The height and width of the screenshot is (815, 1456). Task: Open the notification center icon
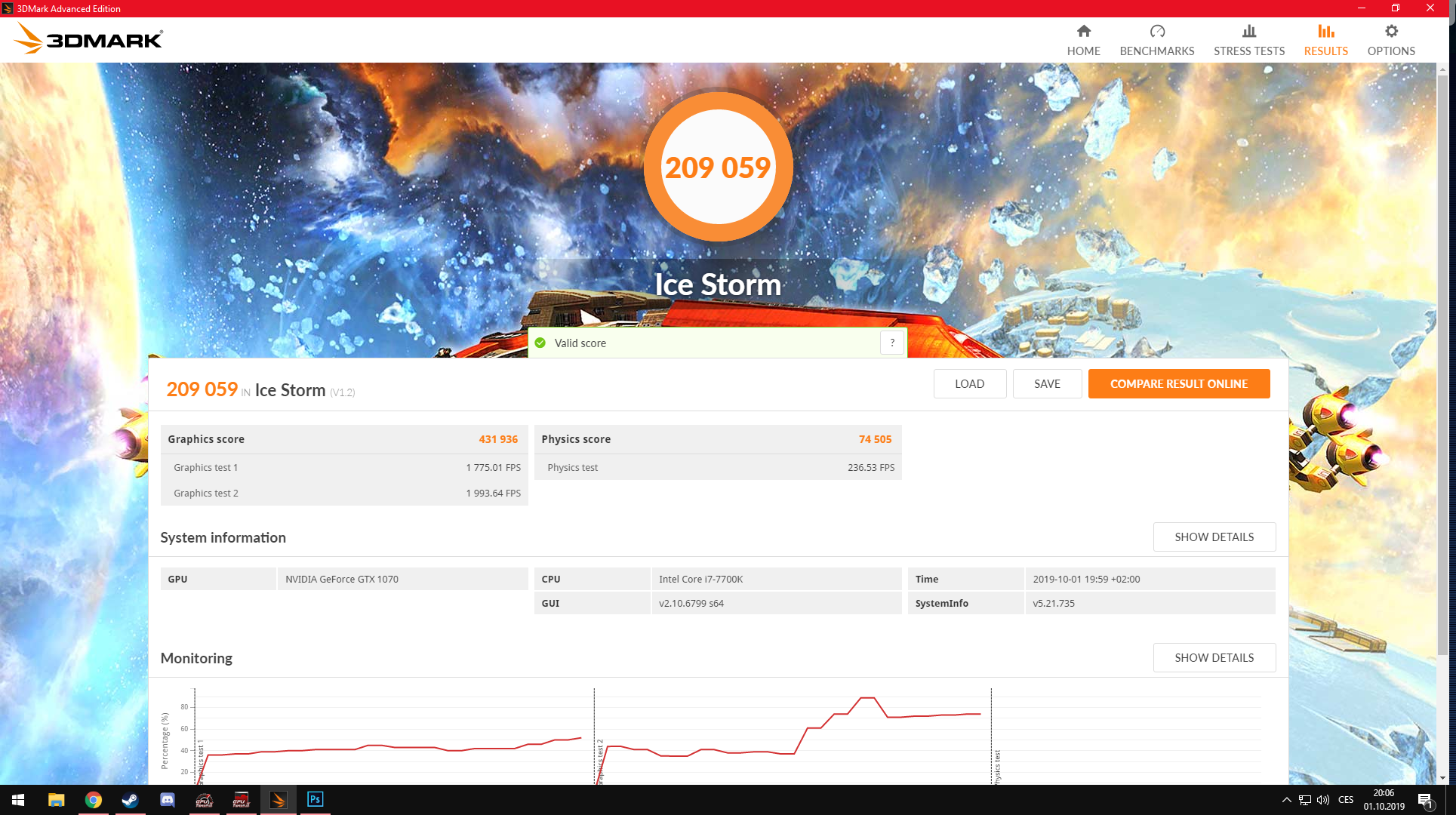1425,800
